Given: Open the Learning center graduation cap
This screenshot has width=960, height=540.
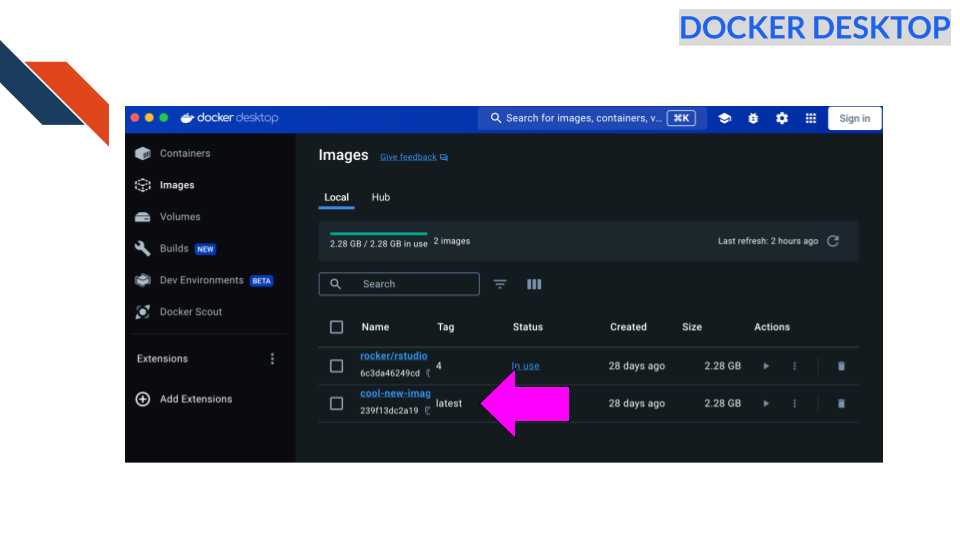Looking at the screenshot, I should pyautogui.click(x=724, y=118).
